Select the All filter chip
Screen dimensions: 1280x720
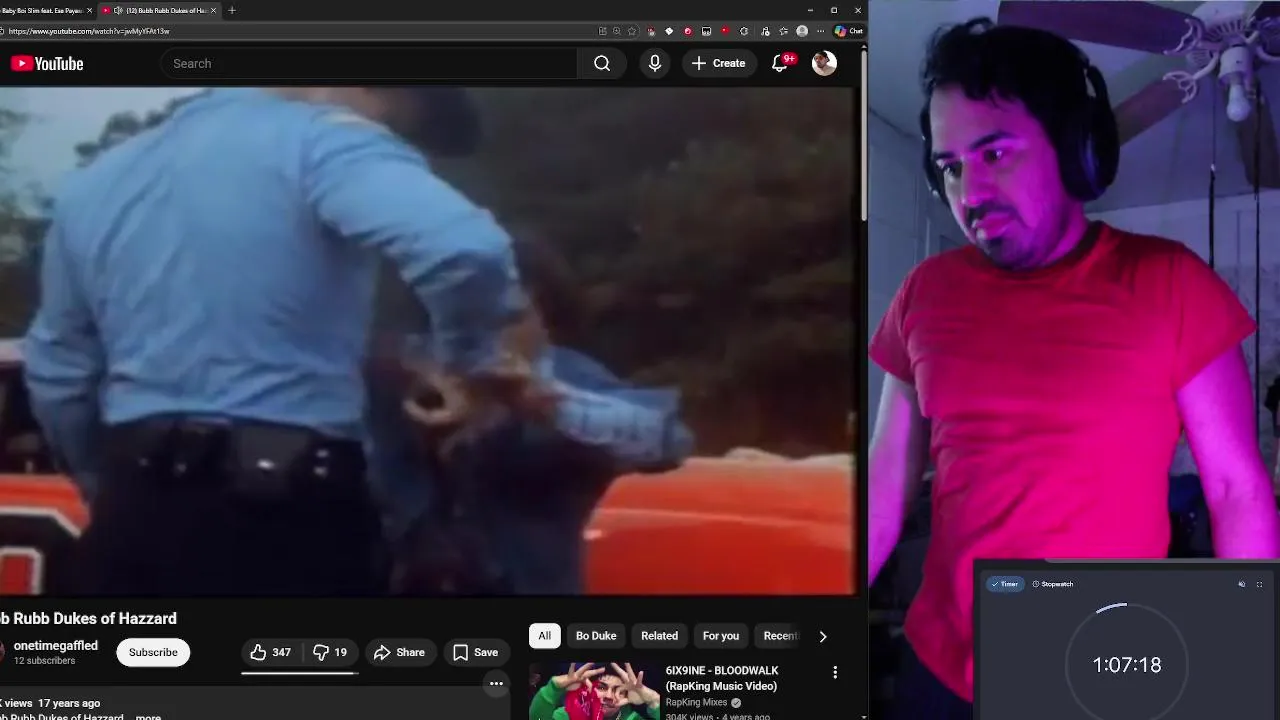click(544, 636)
